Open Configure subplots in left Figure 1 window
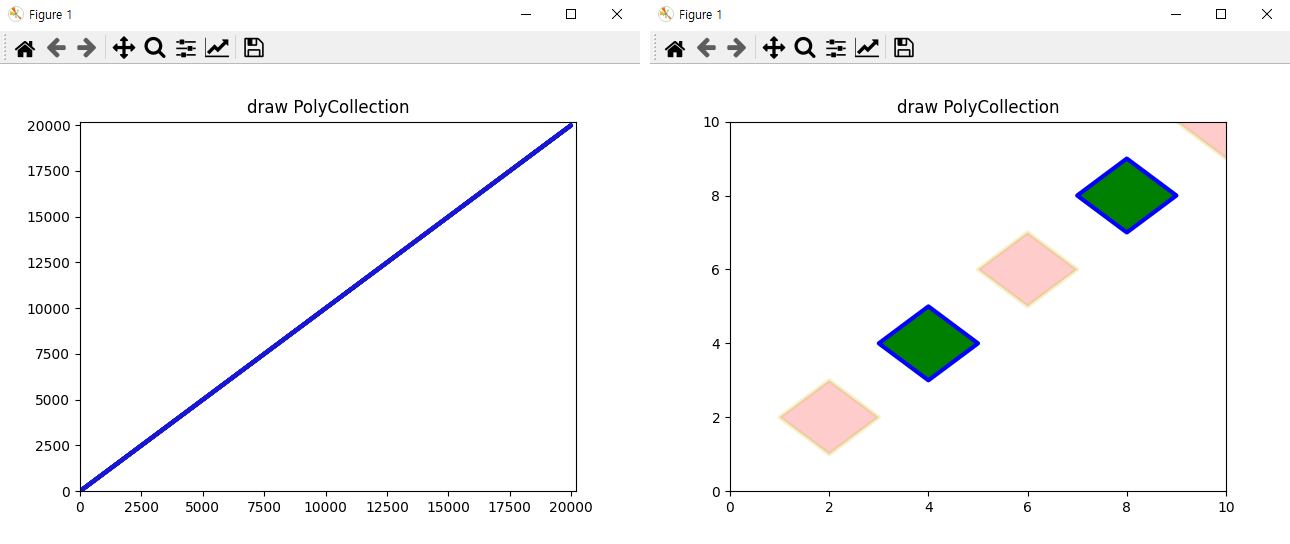 pyautogui.click(x=186, y=48)
